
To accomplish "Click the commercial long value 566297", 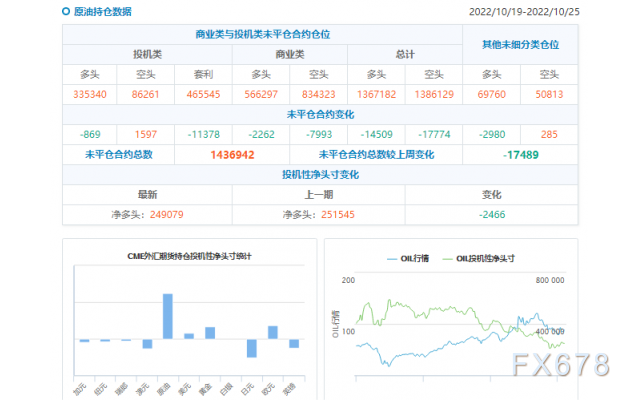I will pos(261,94).
